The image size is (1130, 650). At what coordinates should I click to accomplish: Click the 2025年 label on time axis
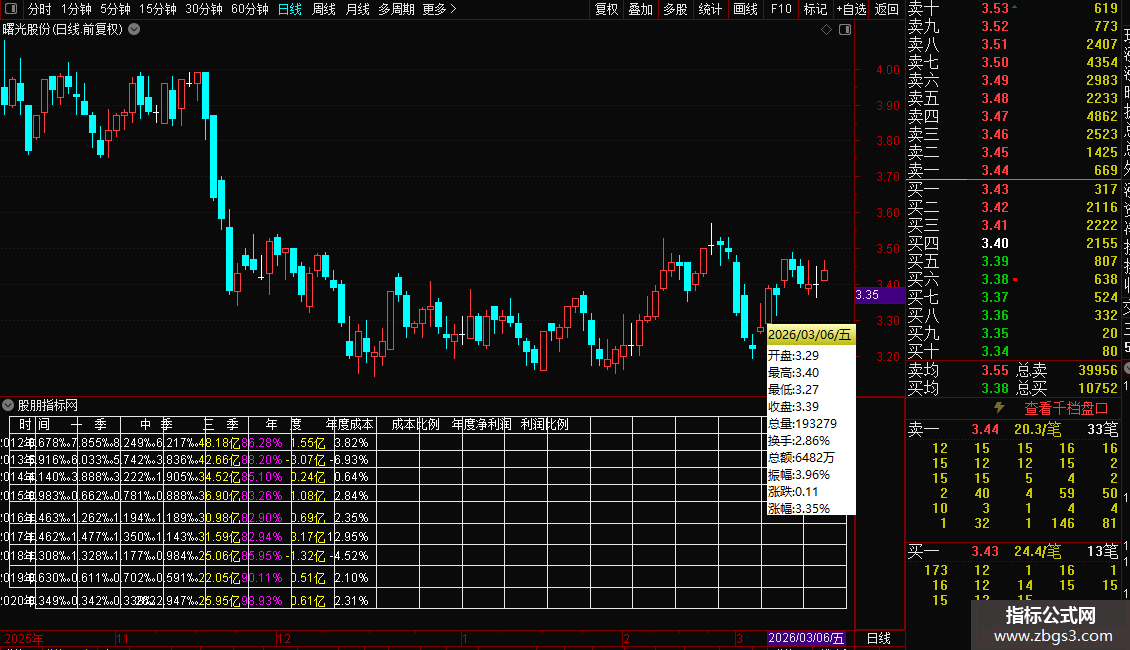coord(24,638)
